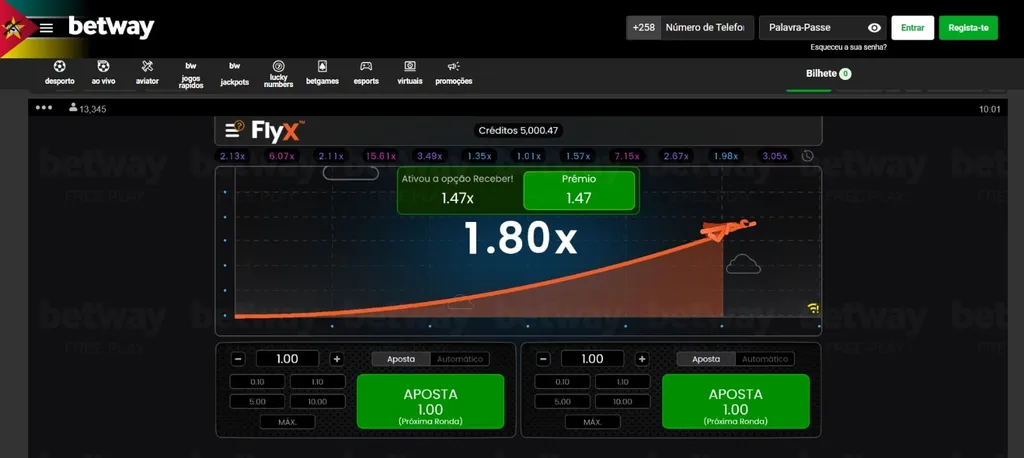Click the connection status wifi icon

point(813,308)
